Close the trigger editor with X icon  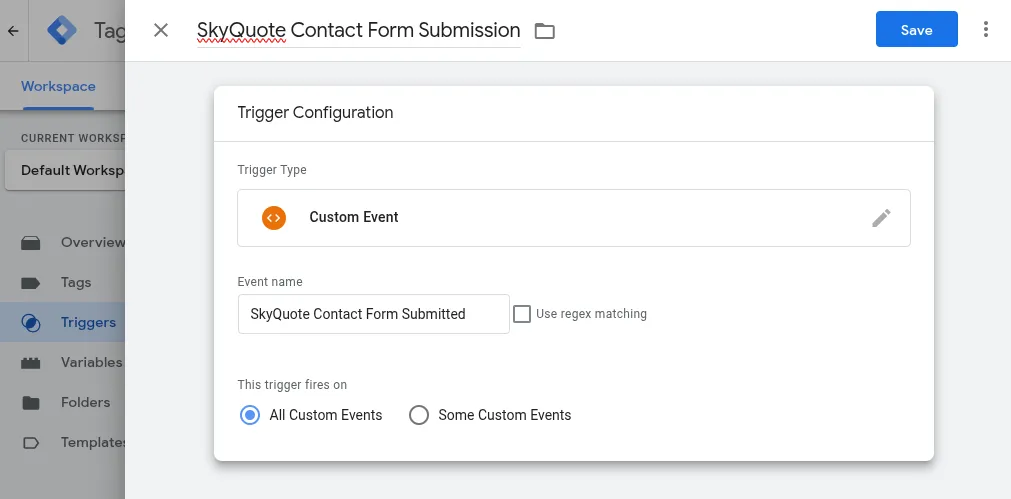click(161, 30)
